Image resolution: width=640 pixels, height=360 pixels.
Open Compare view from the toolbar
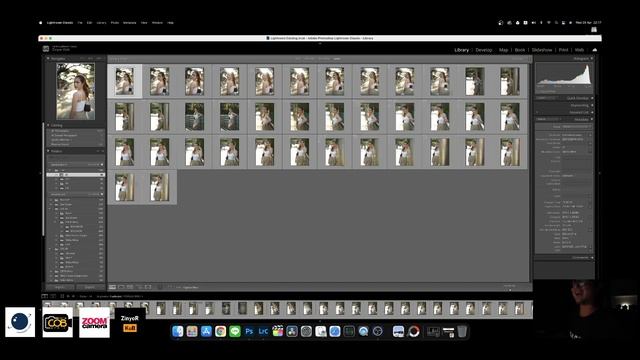pyautogui.click(x=130, y=287)
